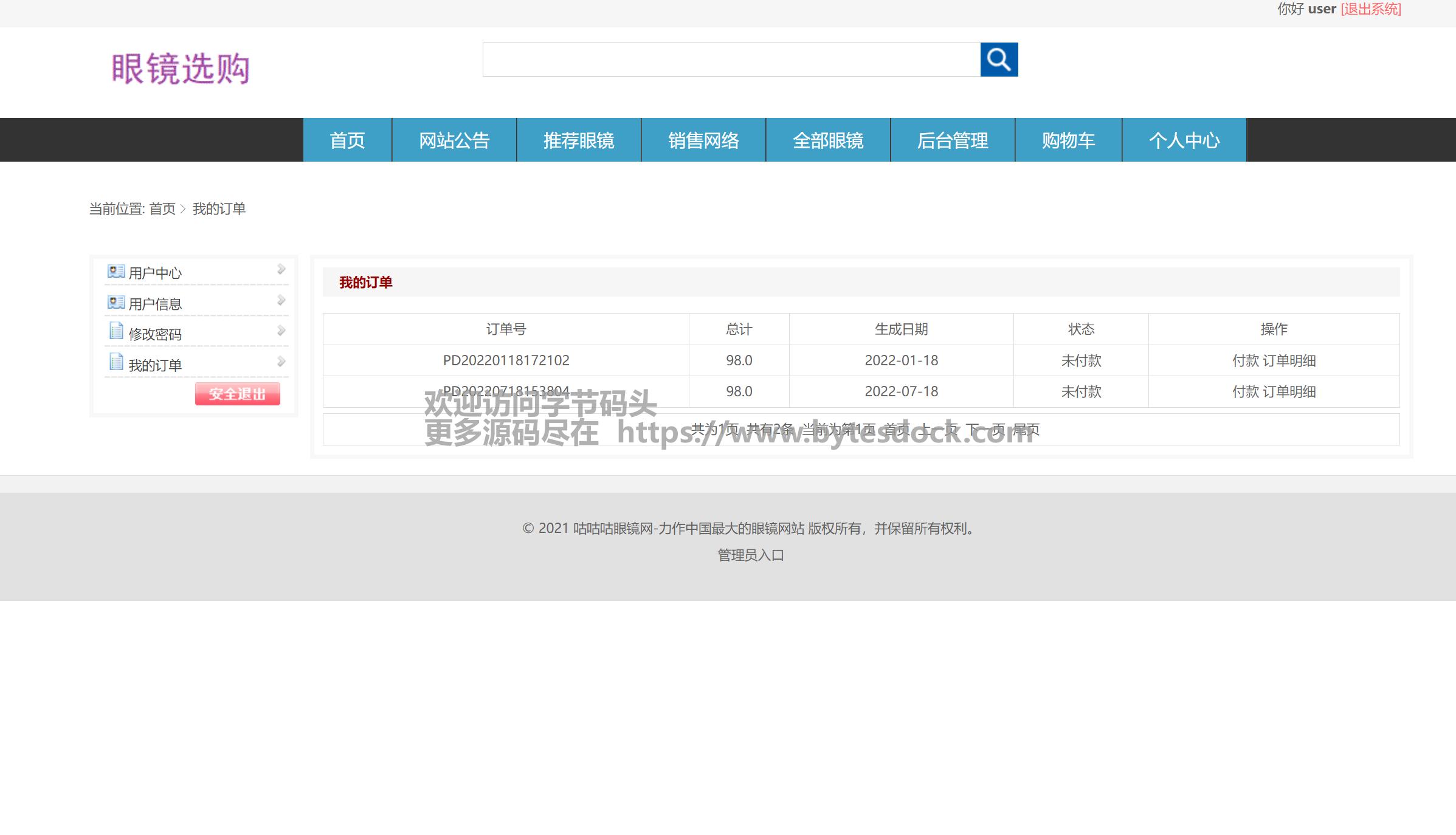Image resolution: width=1456 pixels, height=835 pixels.
Task: Go to 购物车 in navigation bar
Action: click(x=1068, y=140)
